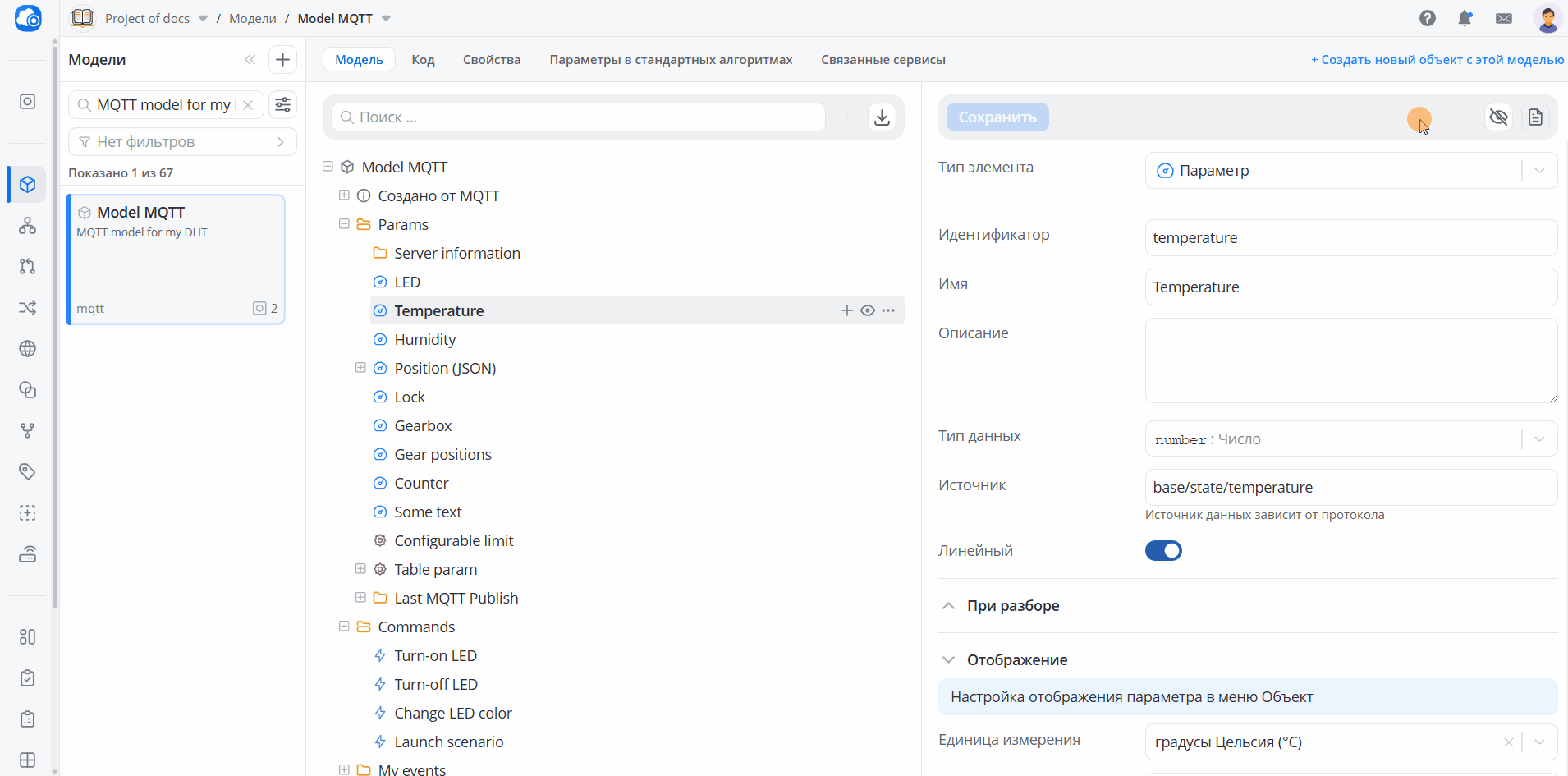
Task: Click the Источник input field
Action: 1350,488
